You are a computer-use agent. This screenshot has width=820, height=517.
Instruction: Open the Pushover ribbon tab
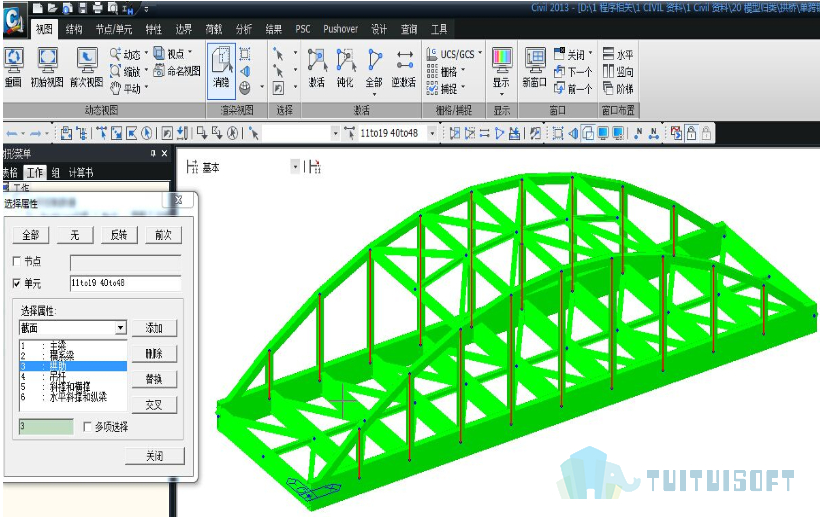click(340, 29)
